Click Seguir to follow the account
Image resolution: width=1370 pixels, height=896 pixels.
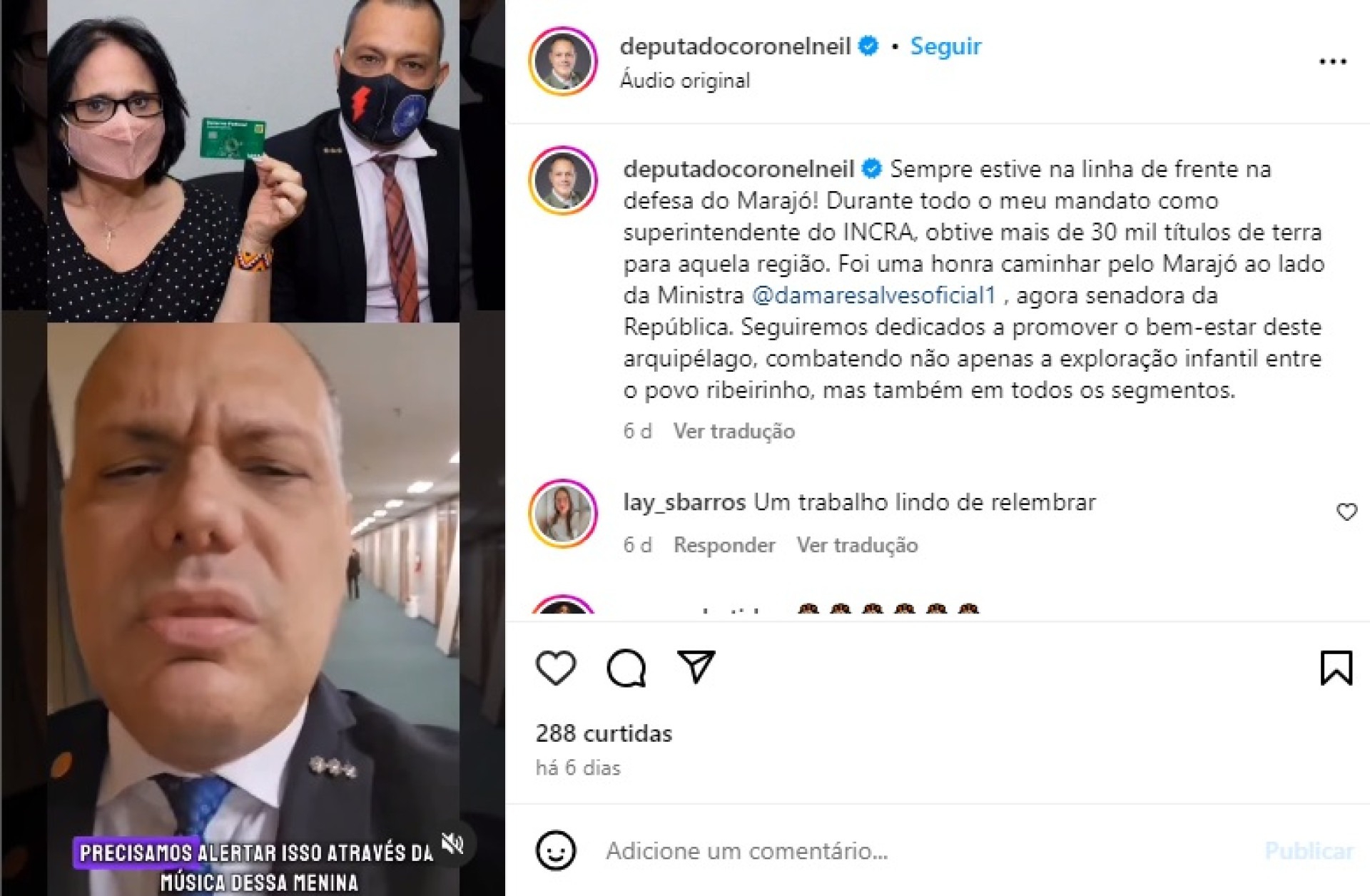pos(945,46)
